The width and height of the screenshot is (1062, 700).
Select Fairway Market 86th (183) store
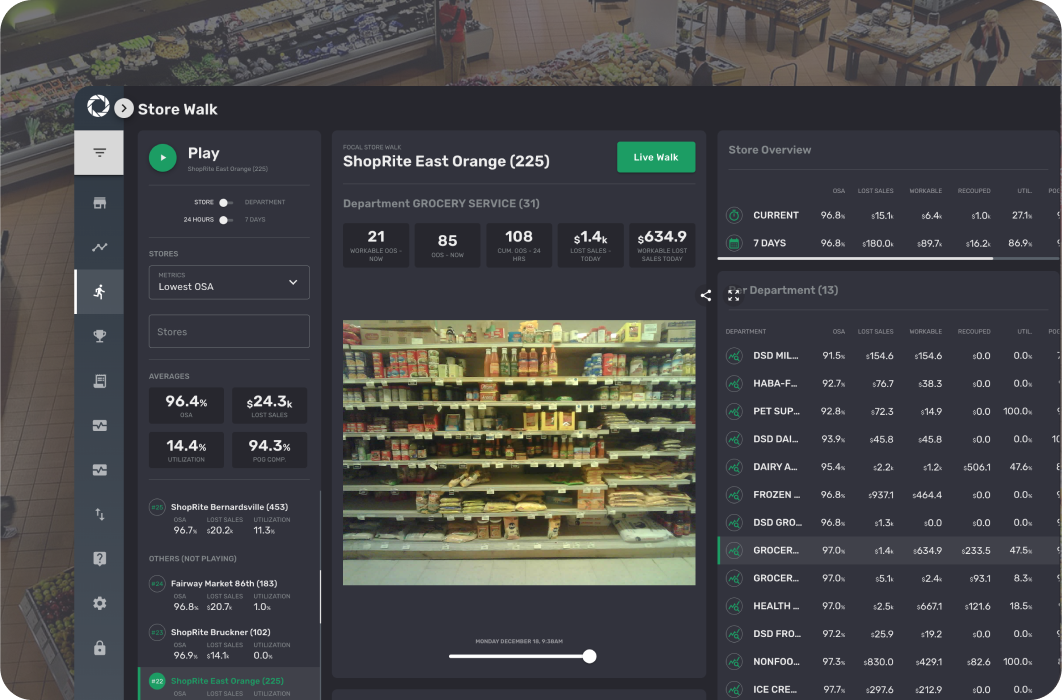tap(229, 595)
